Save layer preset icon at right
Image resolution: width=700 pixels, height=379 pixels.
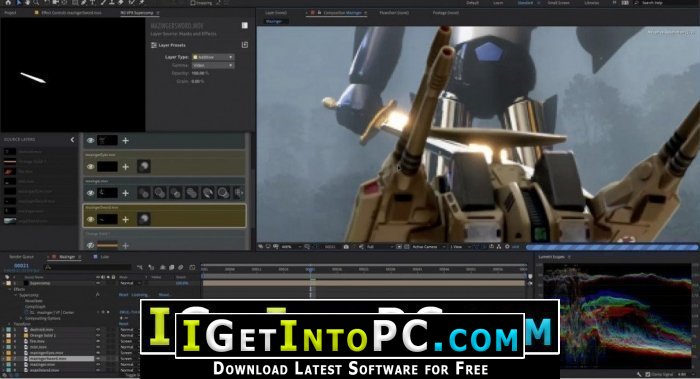245,45
